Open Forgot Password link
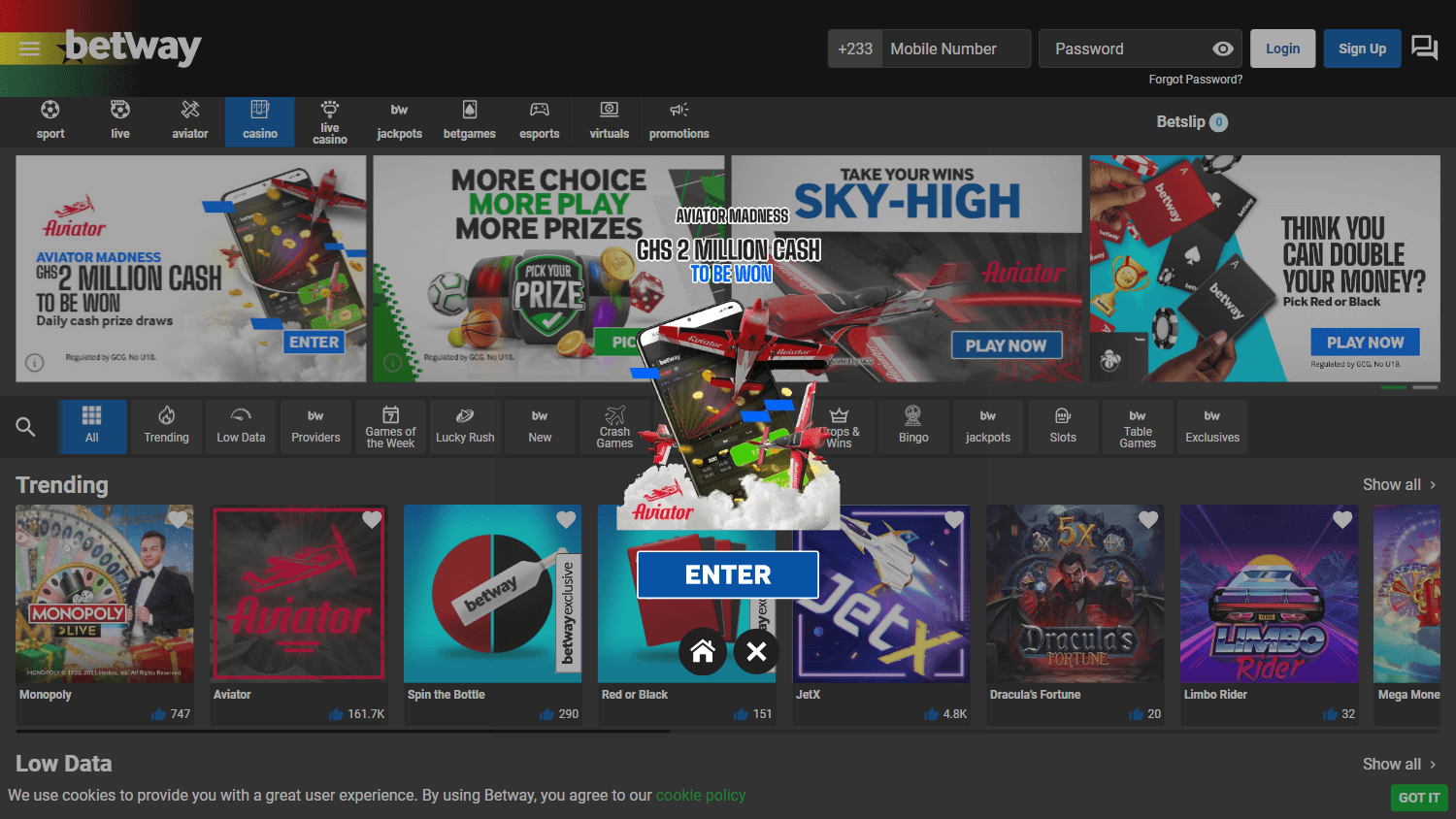1456x819 pixels. tap(1196, 80)
